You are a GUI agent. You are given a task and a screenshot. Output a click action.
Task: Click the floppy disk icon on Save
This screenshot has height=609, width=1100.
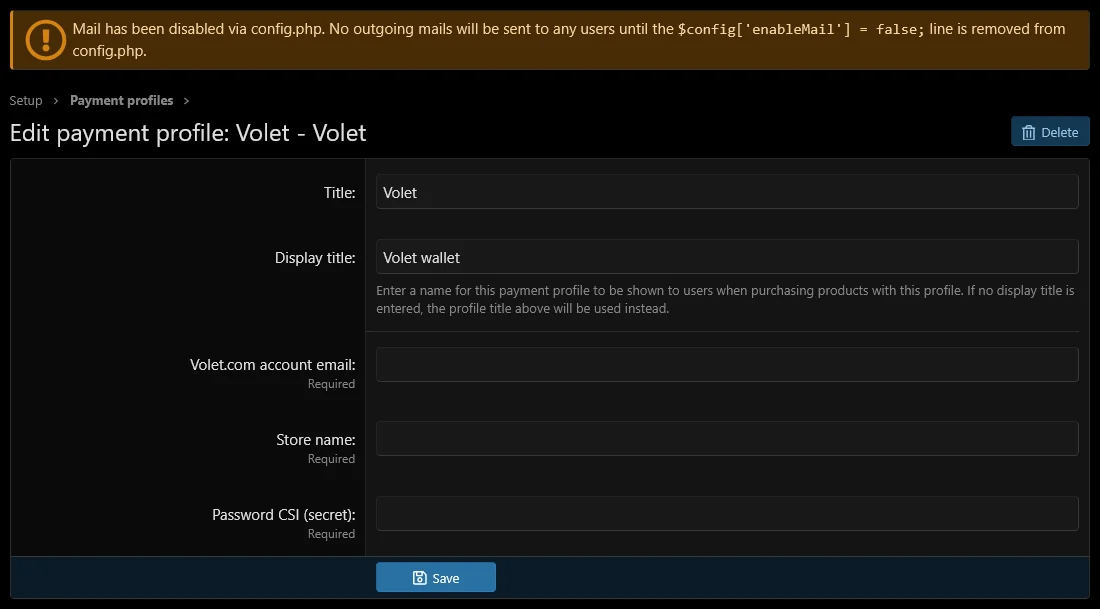[420, 578]
